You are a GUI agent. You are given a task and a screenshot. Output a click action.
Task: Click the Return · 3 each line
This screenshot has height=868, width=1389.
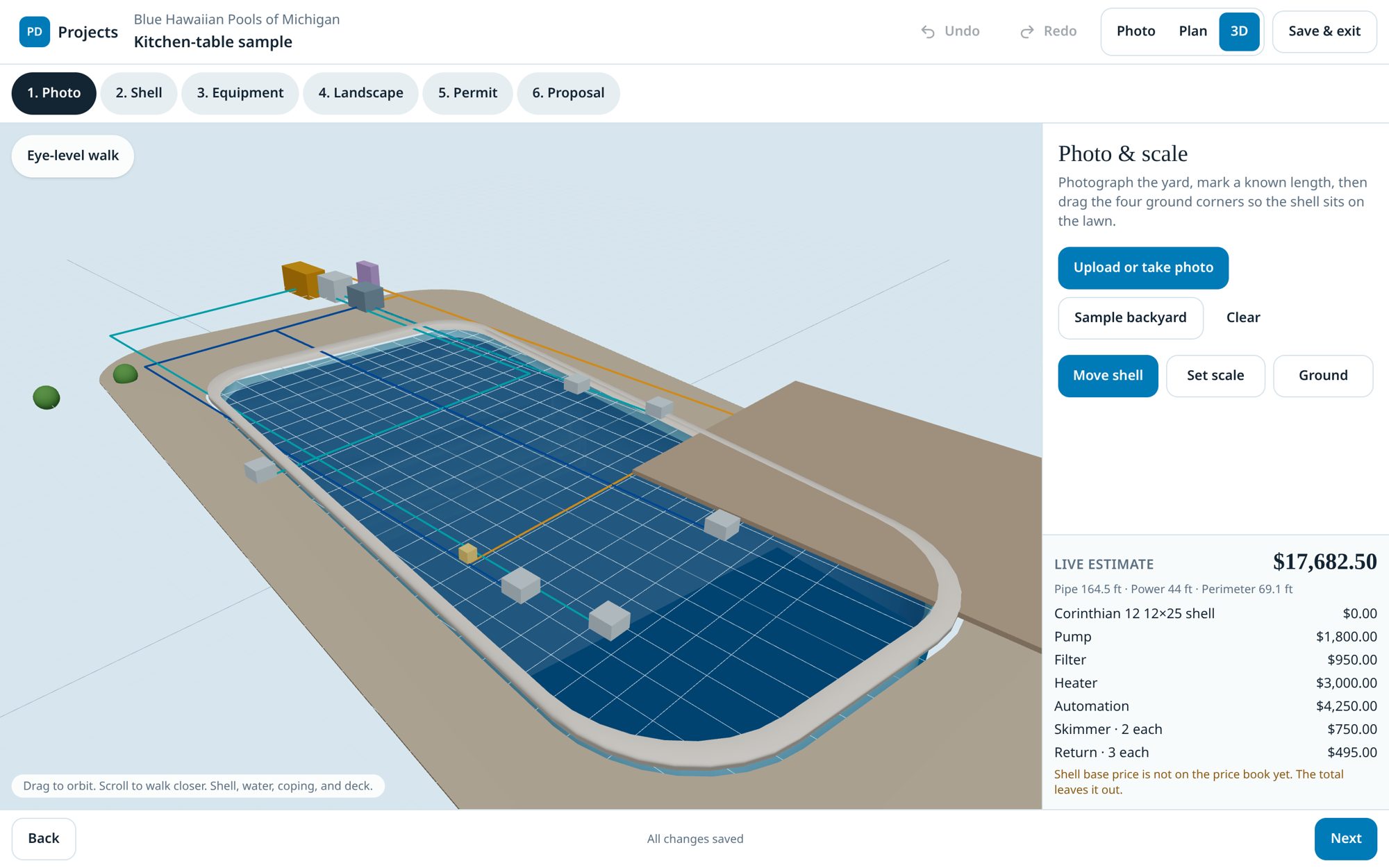(1215, 753)
